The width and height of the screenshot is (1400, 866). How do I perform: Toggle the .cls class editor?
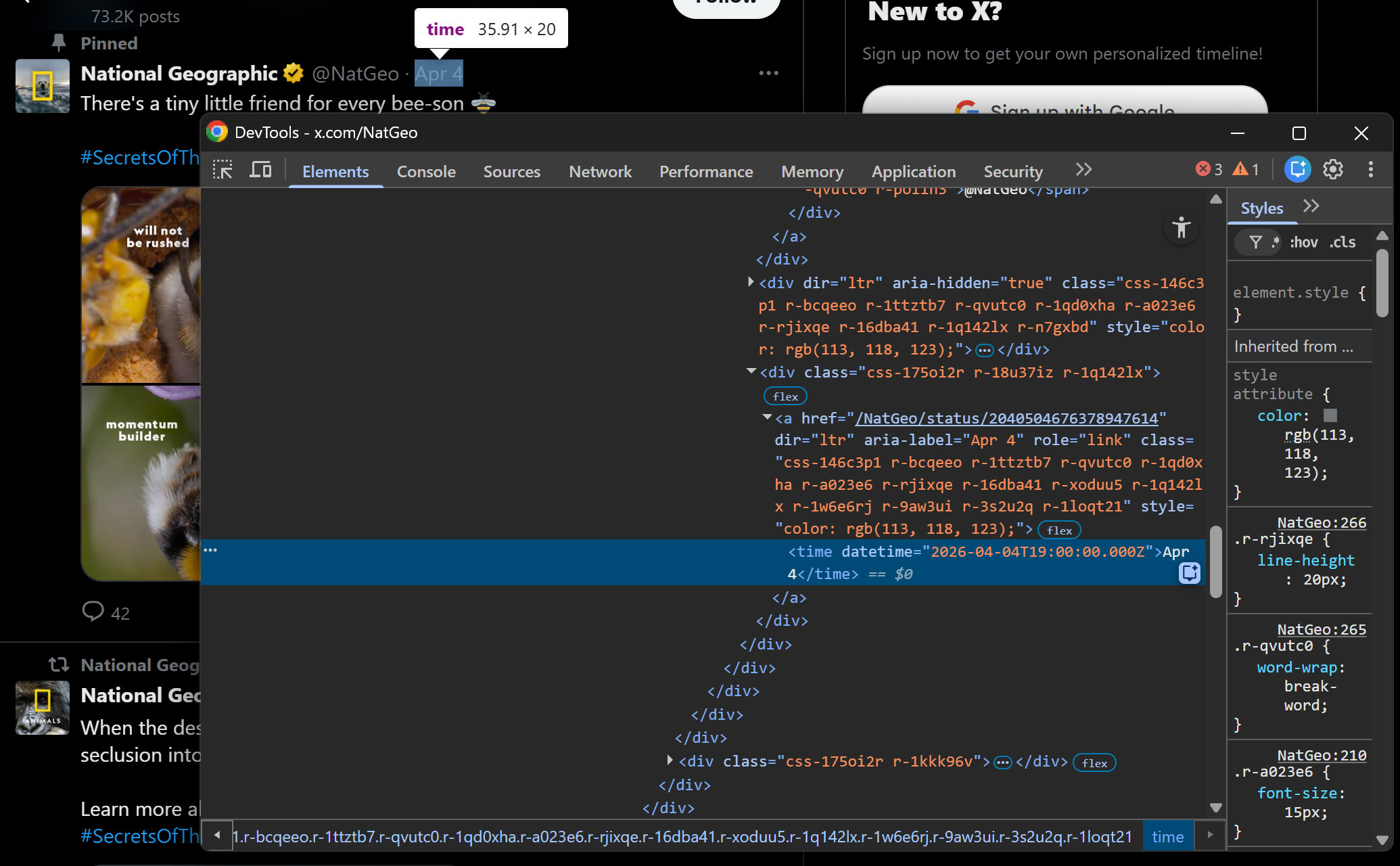click(1343, 242)
